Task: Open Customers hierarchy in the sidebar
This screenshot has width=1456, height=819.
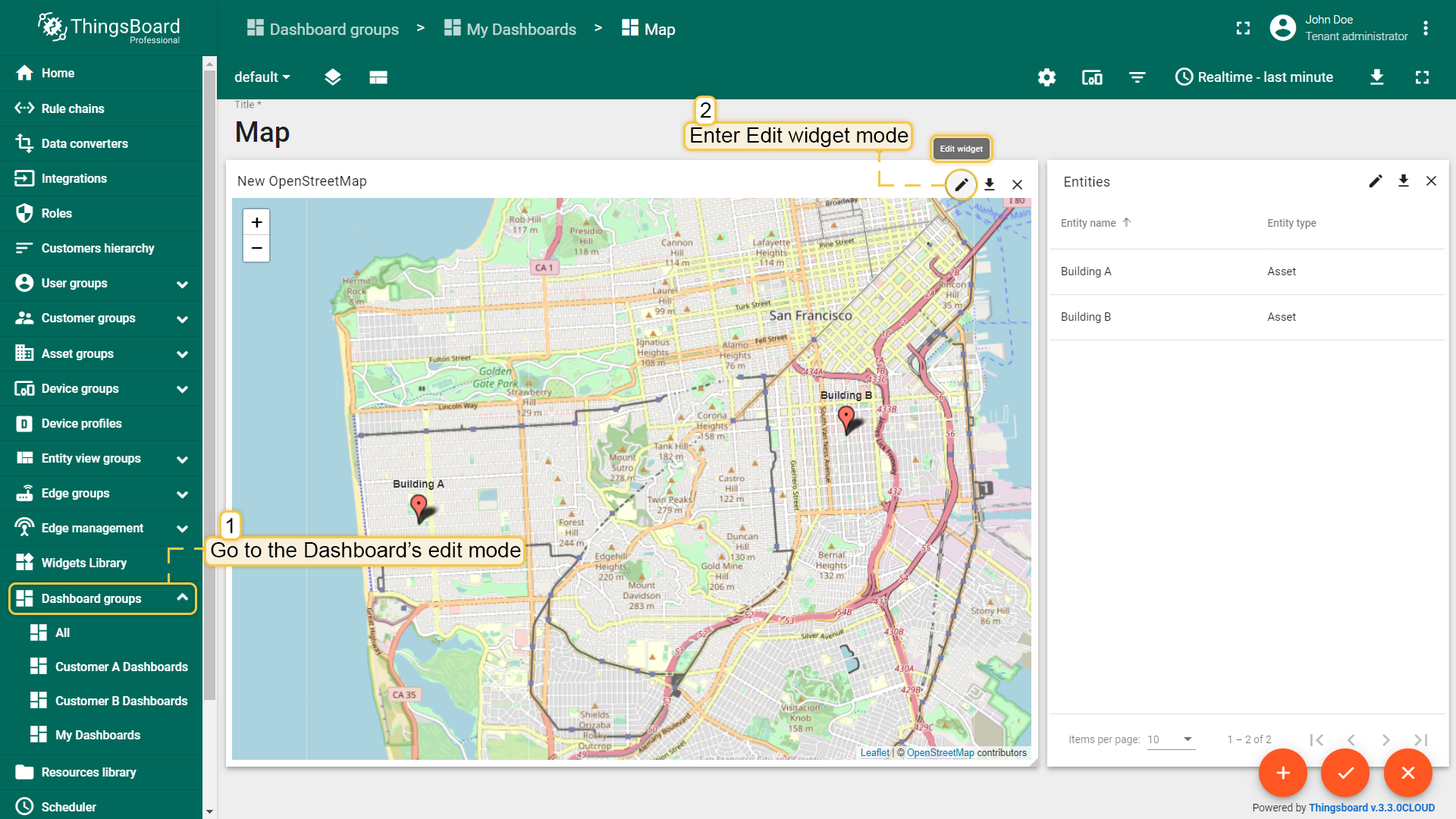Action: (102, 248)
